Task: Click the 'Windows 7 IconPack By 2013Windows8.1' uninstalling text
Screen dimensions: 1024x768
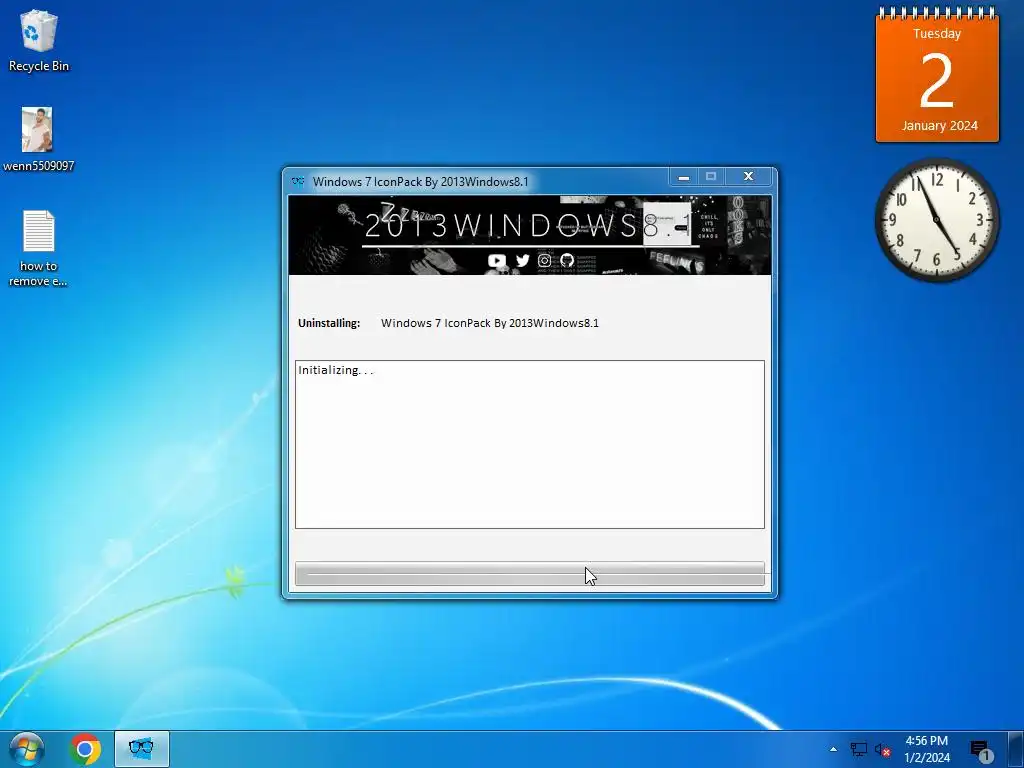Action: [490, 323]
